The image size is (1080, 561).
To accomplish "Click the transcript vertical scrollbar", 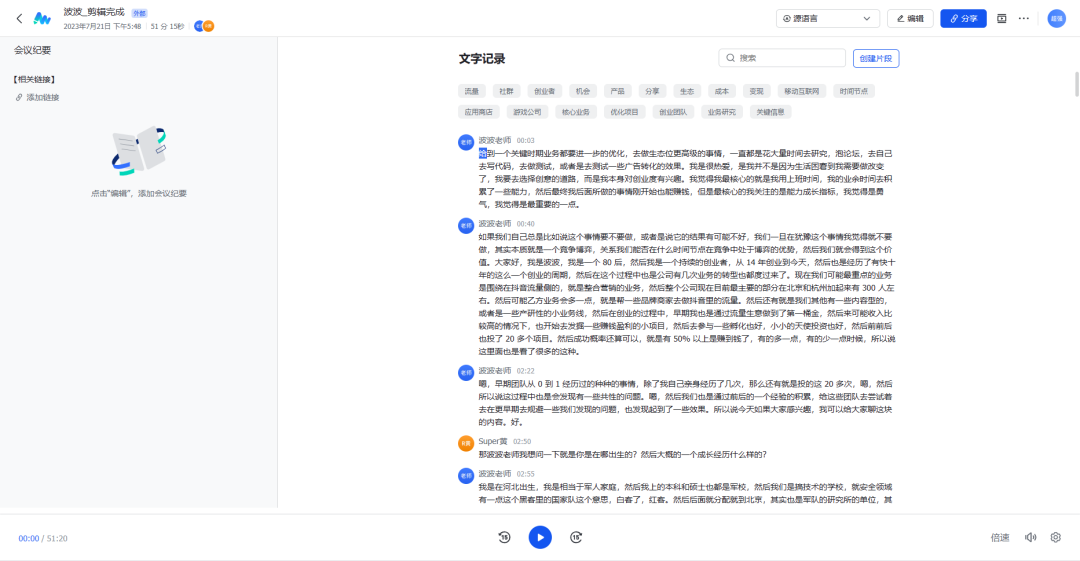I will pos(1077,84).
